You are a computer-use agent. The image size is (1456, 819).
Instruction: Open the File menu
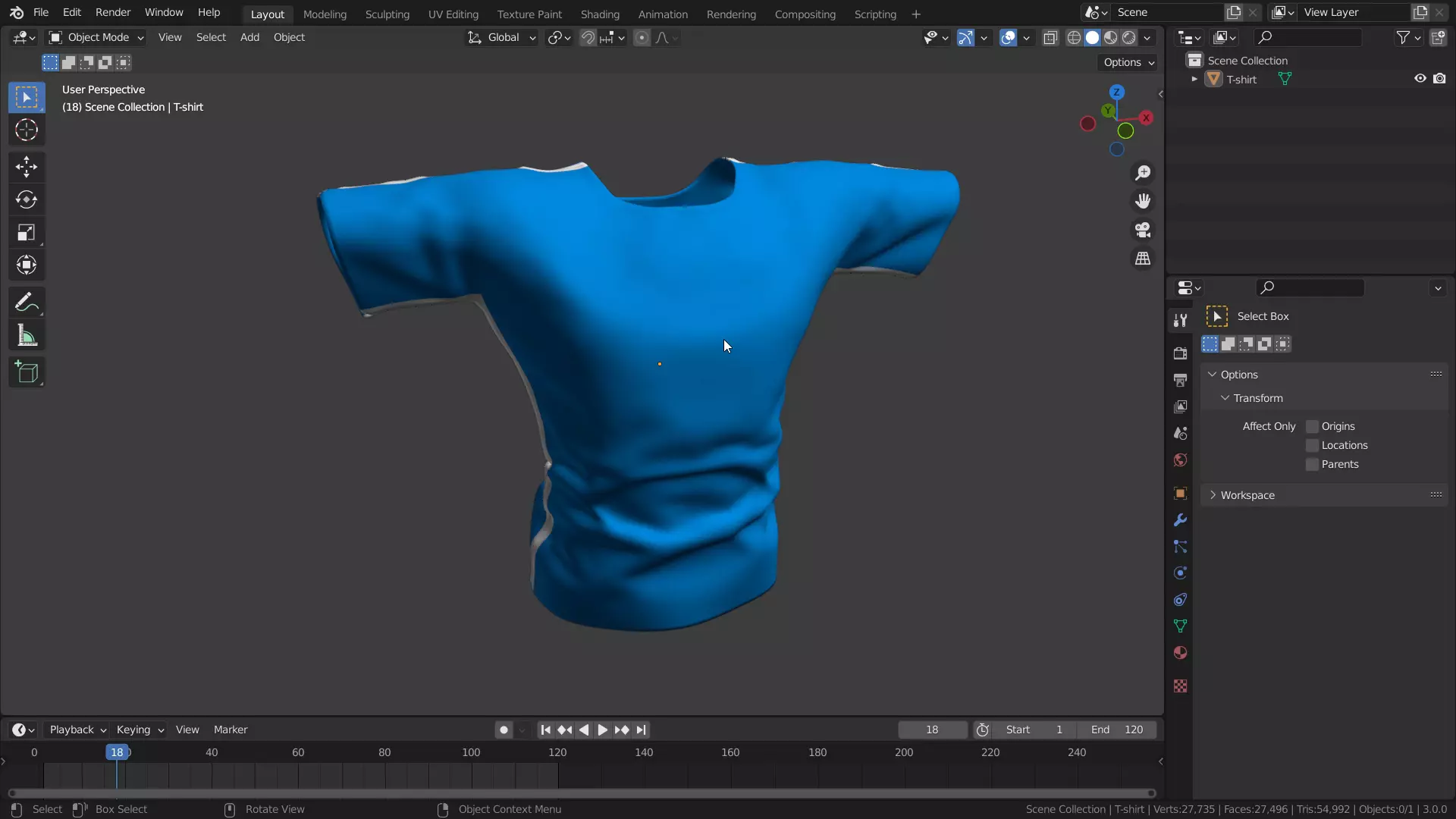(x=41, y=12)
